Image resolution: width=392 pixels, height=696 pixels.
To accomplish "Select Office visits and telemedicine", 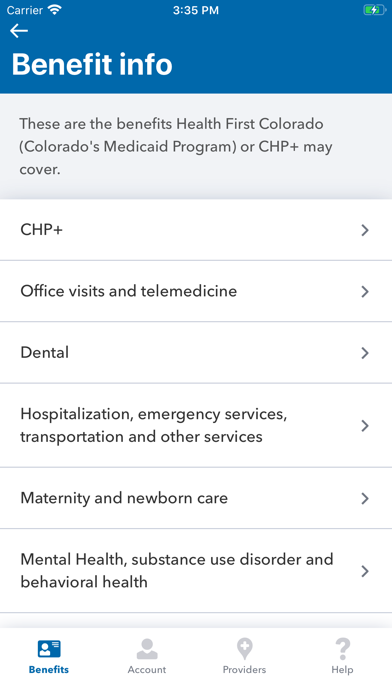I will (x=196, y=291).
